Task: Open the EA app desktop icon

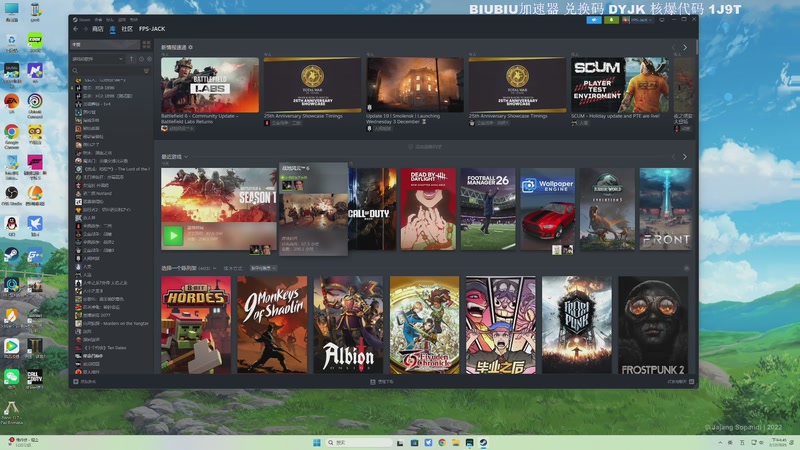Action: click(x=11, y=104)
